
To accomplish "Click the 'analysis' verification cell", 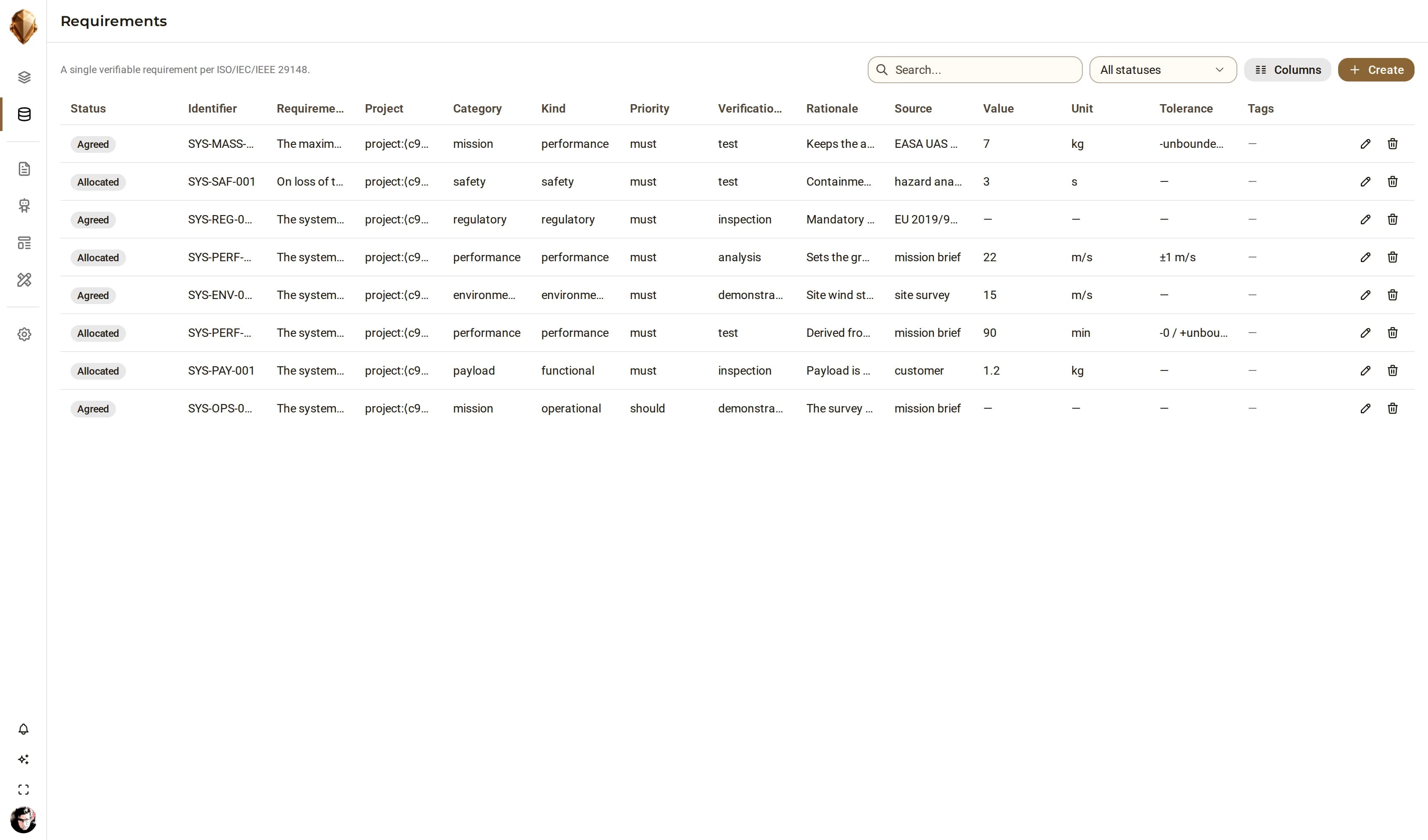I will (739, 257).
